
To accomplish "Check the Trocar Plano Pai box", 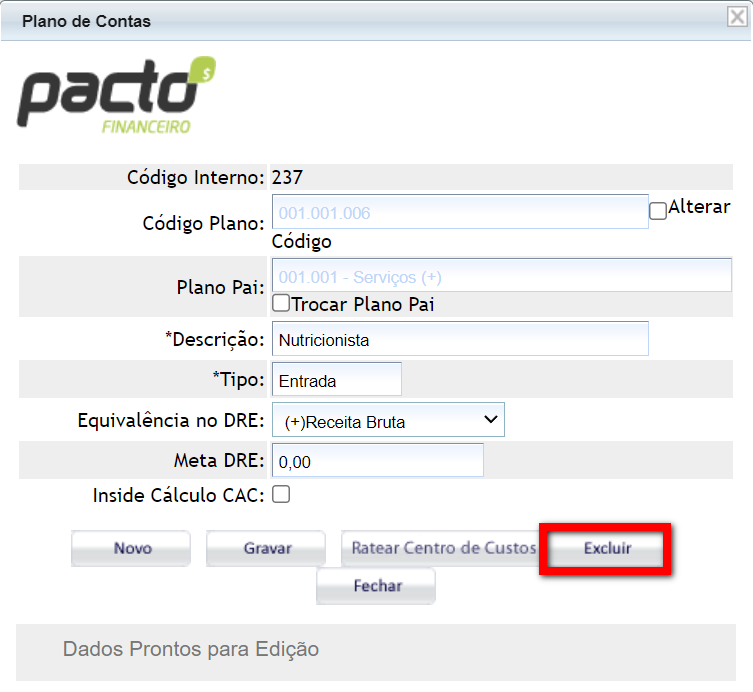I will tap(281, 303).
